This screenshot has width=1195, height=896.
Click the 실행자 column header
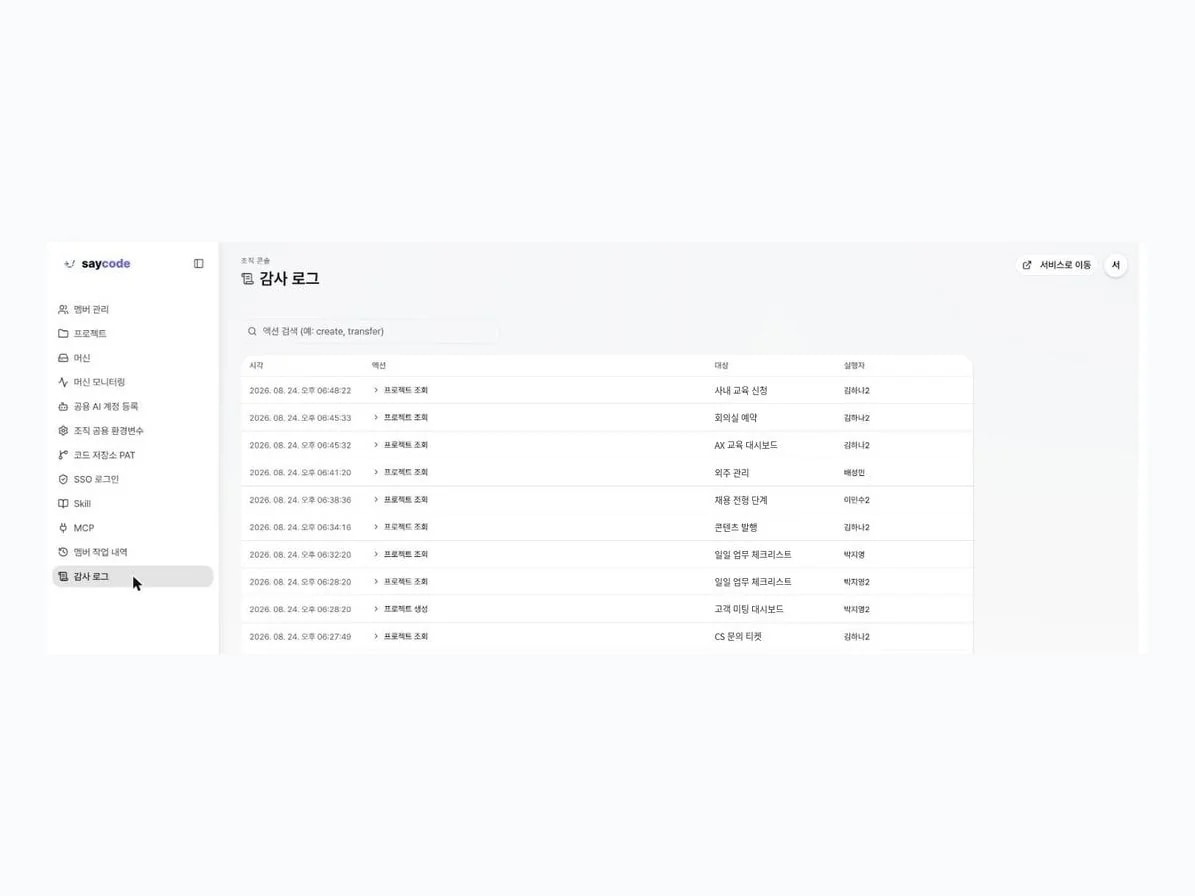854,366
